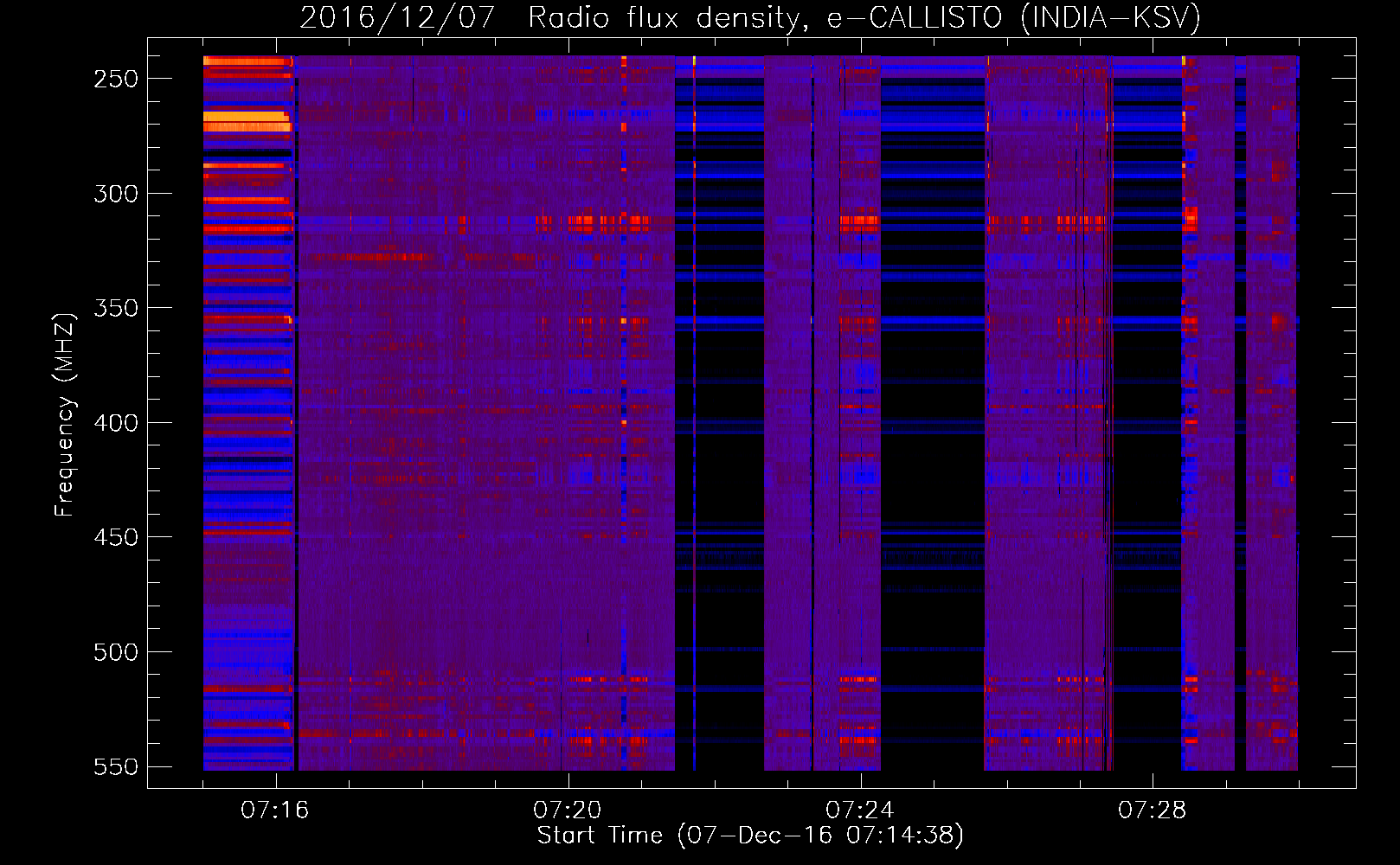Select the 300 frequency axis label
Image resolution: width=1400 pixels, height=865 pixels.
pos(116,194)
